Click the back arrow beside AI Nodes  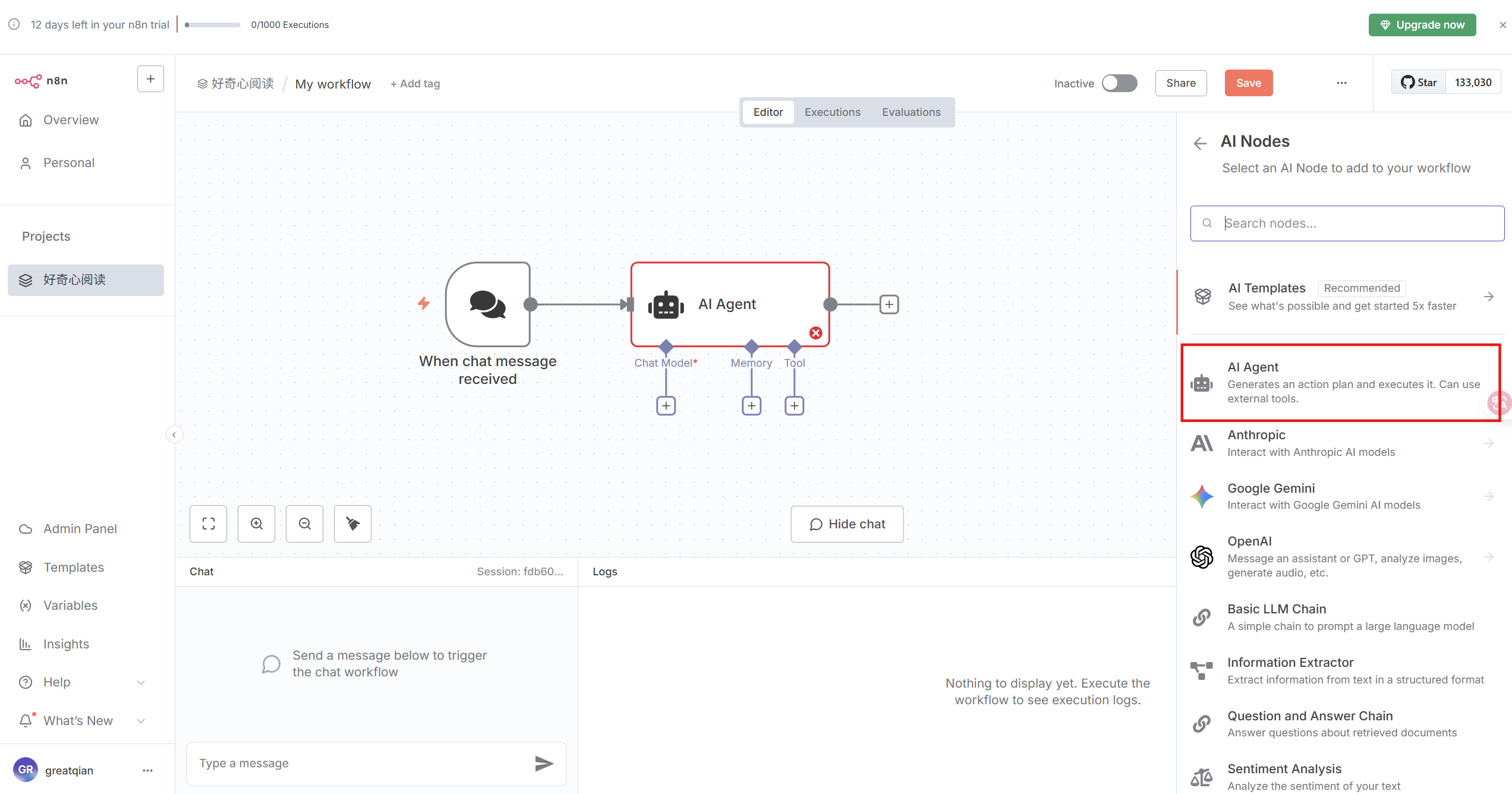(1200, 143)
